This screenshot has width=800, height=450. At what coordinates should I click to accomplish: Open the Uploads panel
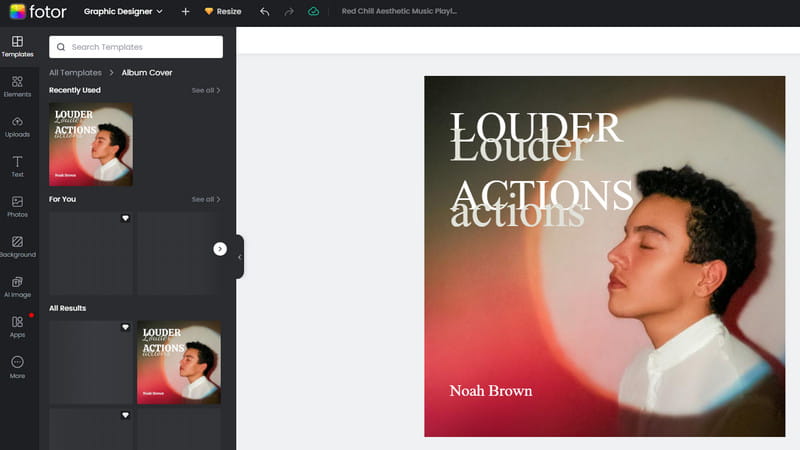pyautogui.click(x=17, y=126)
